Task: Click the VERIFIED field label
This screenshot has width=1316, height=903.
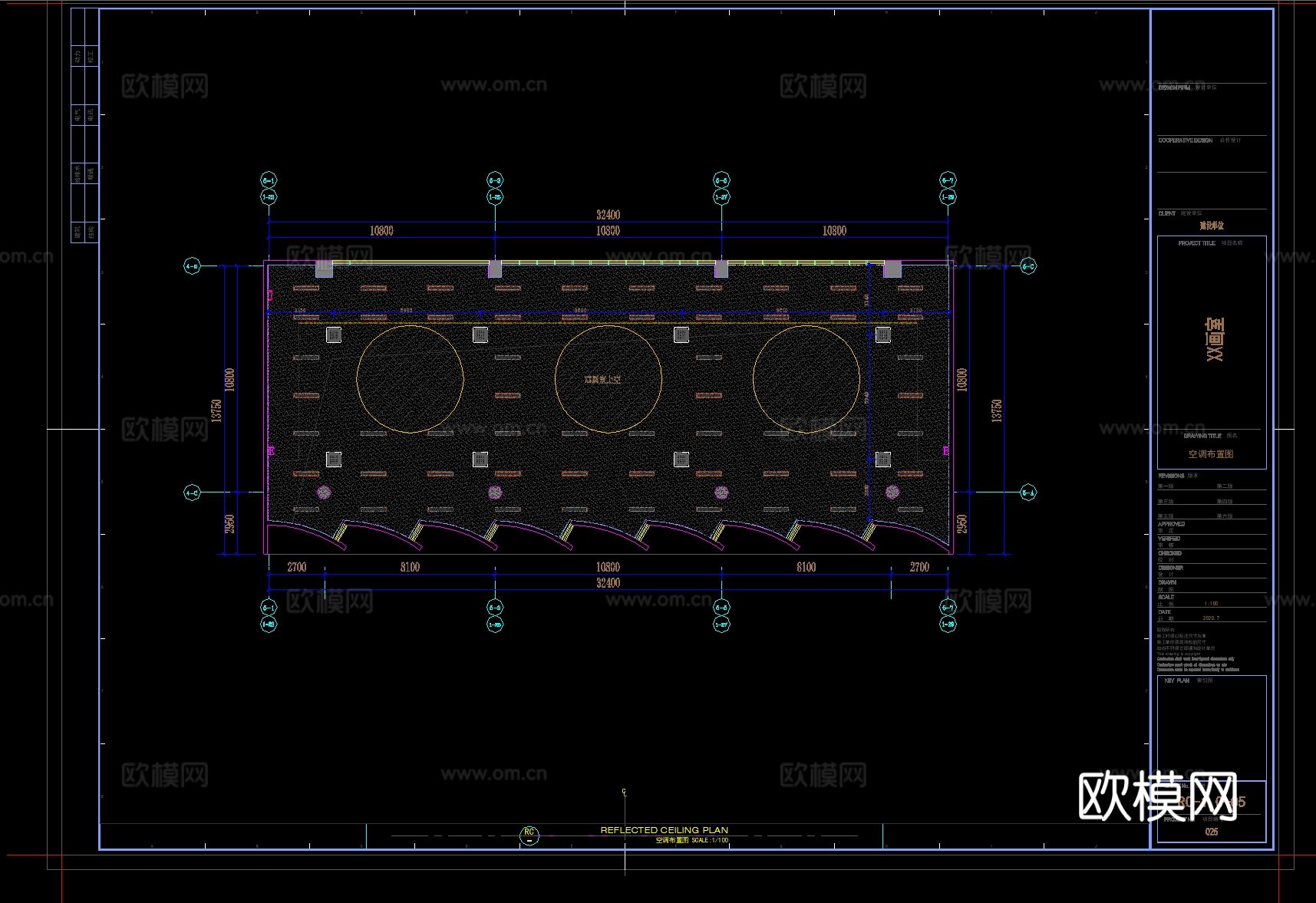Action: point(1169,539)
